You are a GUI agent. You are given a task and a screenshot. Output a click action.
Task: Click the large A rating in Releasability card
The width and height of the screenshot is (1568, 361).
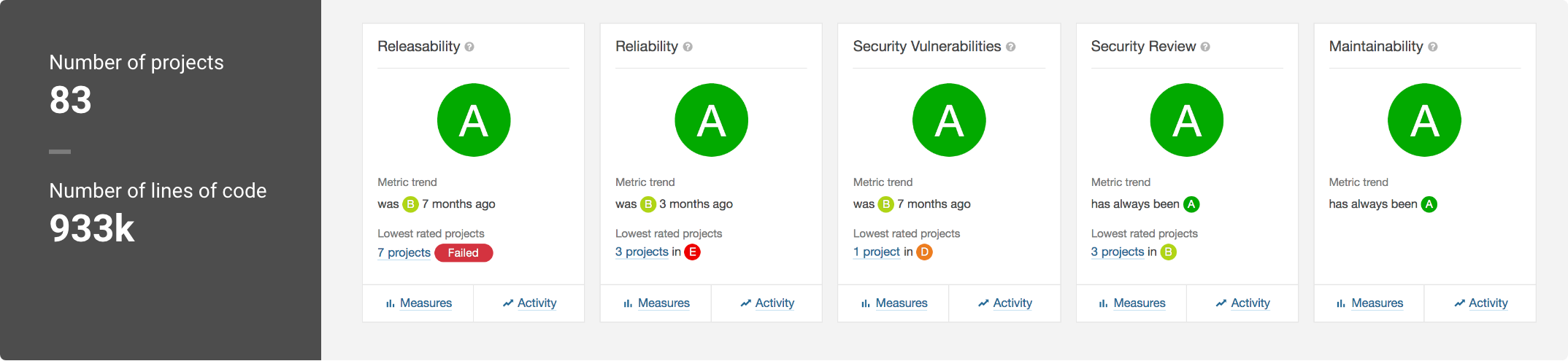click(474, 120)
